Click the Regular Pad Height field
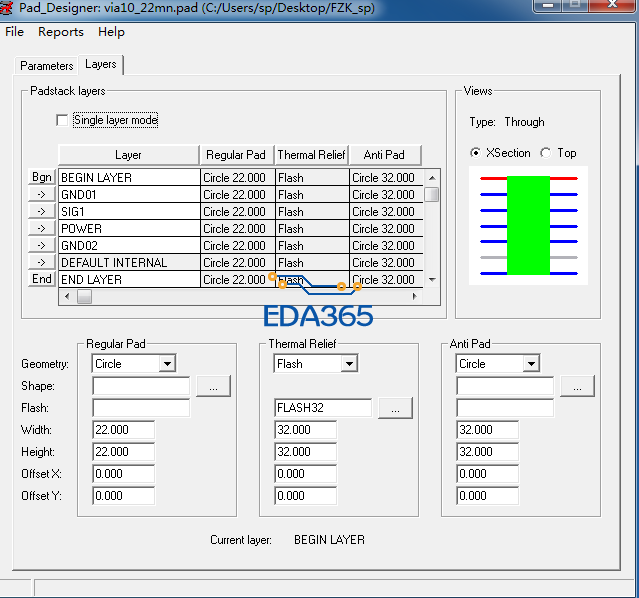 click(x=123, y=452)
